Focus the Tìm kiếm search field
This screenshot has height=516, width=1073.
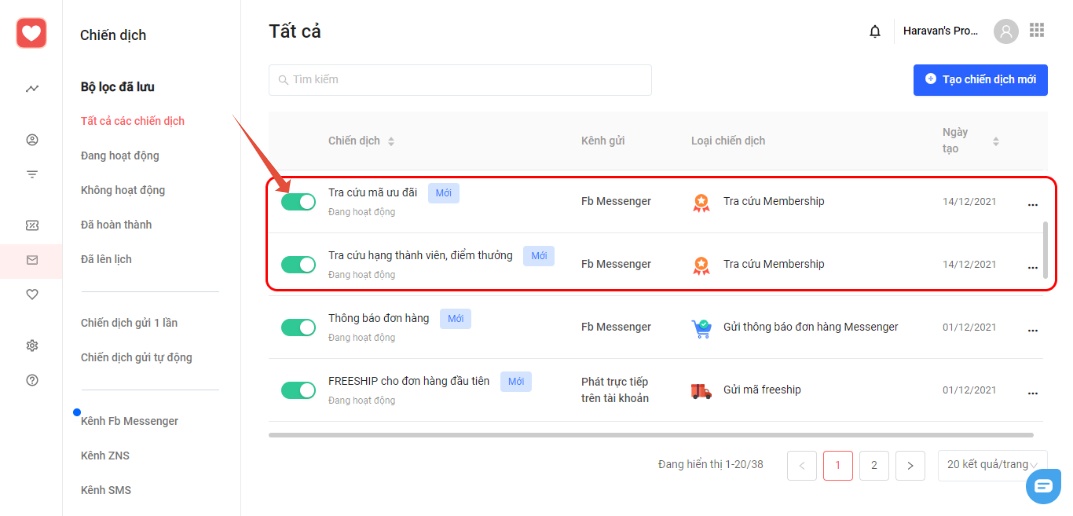click(460, 80)
